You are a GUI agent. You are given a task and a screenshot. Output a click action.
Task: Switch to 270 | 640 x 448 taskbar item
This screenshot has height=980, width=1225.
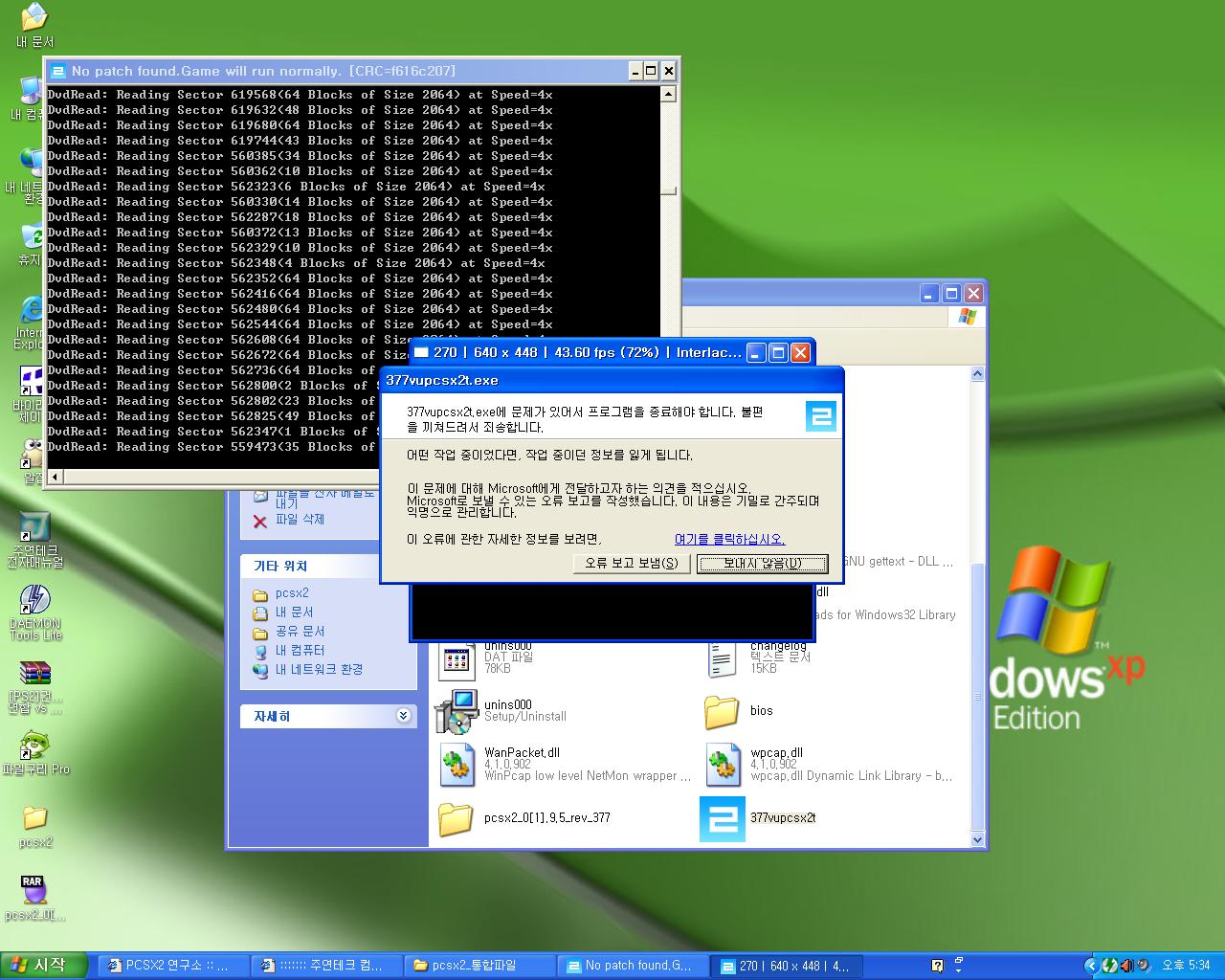click(787, 966)
